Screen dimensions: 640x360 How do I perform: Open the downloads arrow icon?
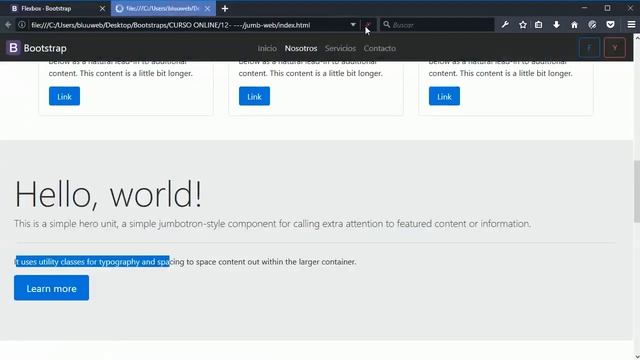(x=556, y=25)
